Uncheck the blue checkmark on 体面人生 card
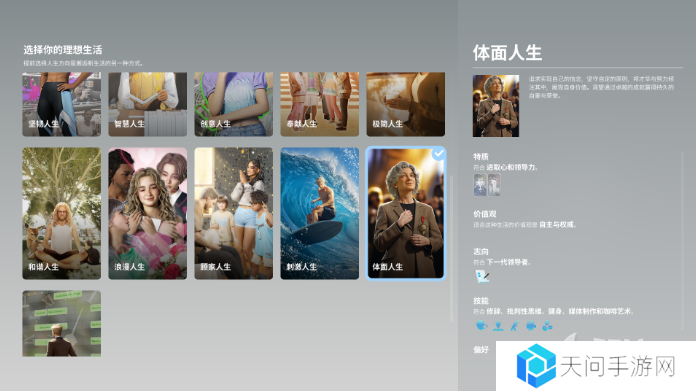This screenshot has width=696, height=391. pos(439,154)
